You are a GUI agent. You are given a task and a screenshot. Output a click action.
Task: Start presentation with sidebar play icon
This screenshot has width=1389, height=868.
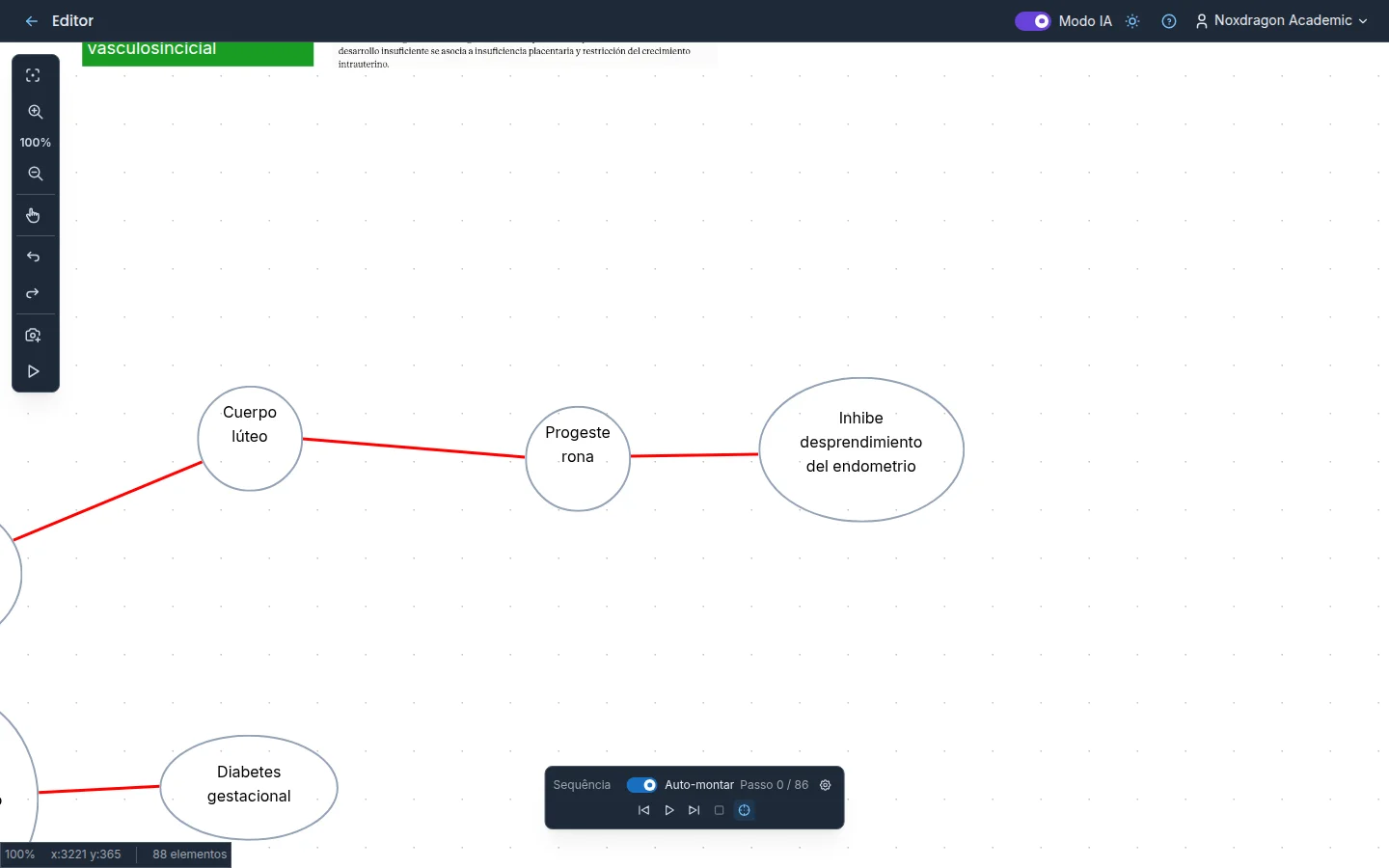point(33,371)
